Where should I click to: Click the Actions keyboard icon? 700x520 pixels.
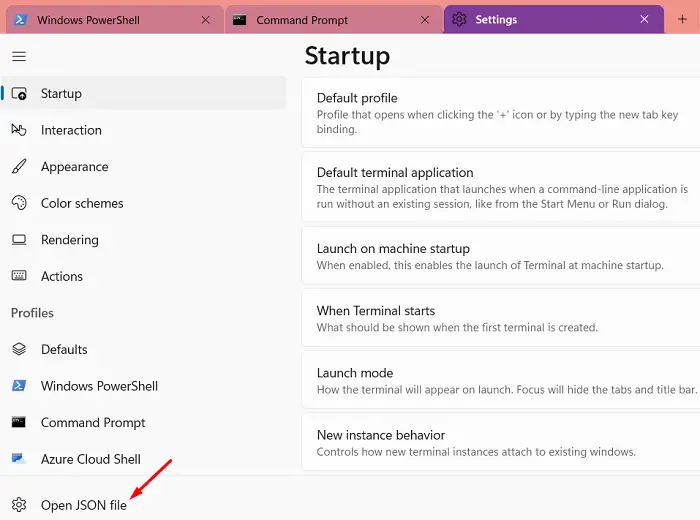point(19,276)
